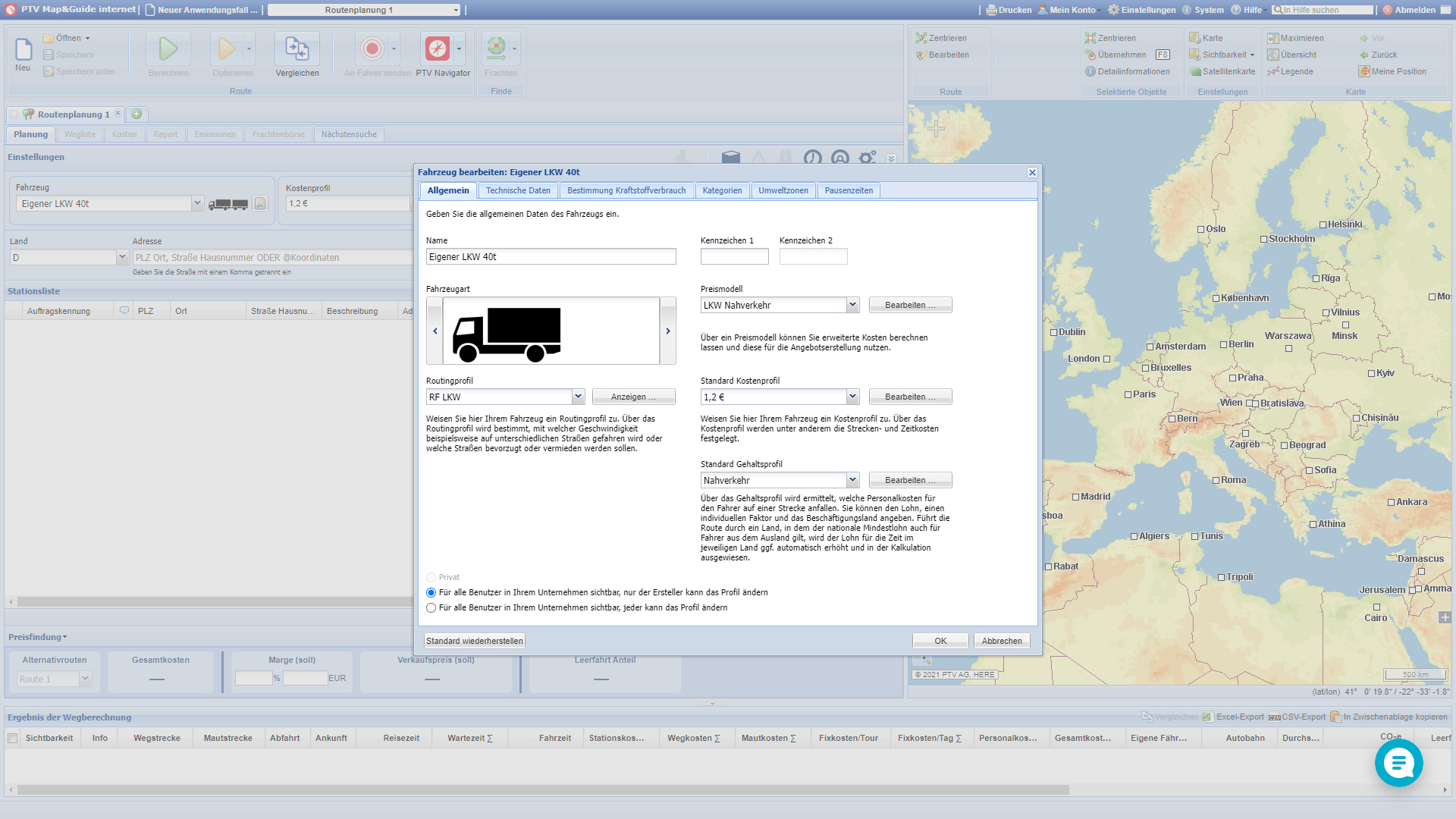This screenshot has width=1456, height=819.
Task: Check the checkbox beside Sichtbarkeit column header
Action: pyautogui.click(x=11, y=737)
